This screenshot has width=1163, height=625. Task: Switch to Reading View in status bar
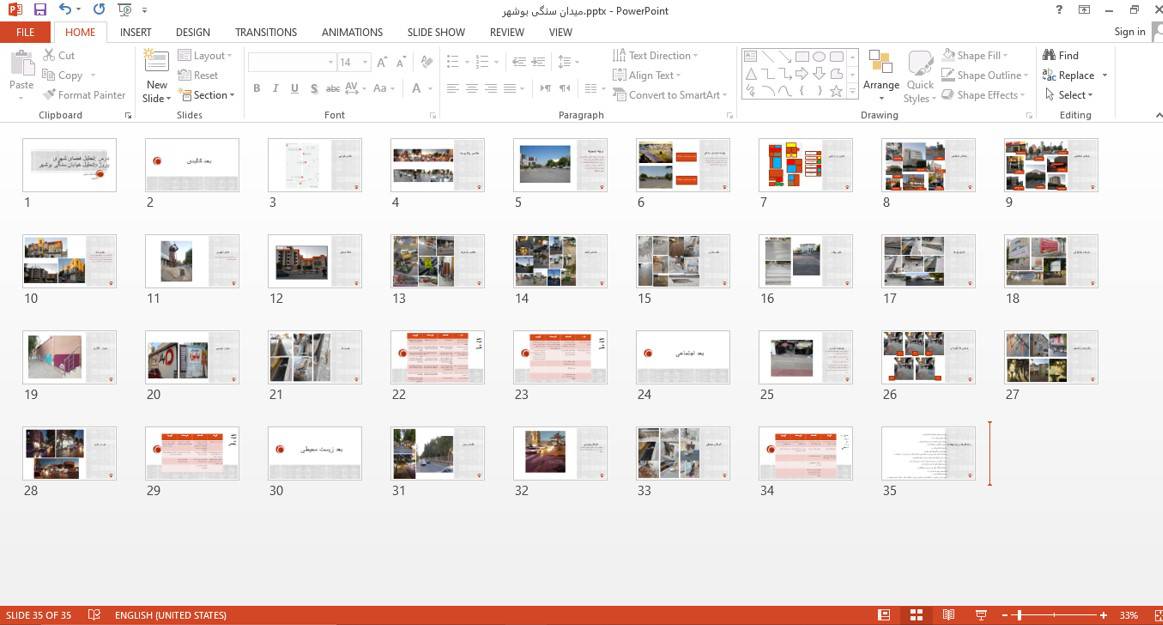[948, 615]
